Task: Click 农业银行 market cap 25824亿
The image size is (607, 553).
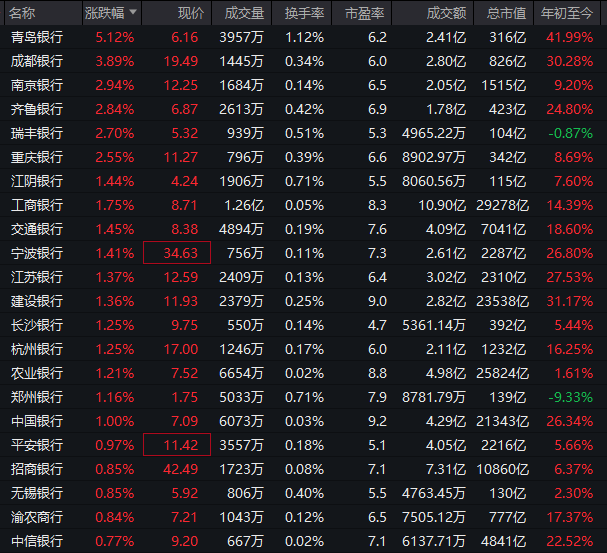Action: click(x=502, y=373)
